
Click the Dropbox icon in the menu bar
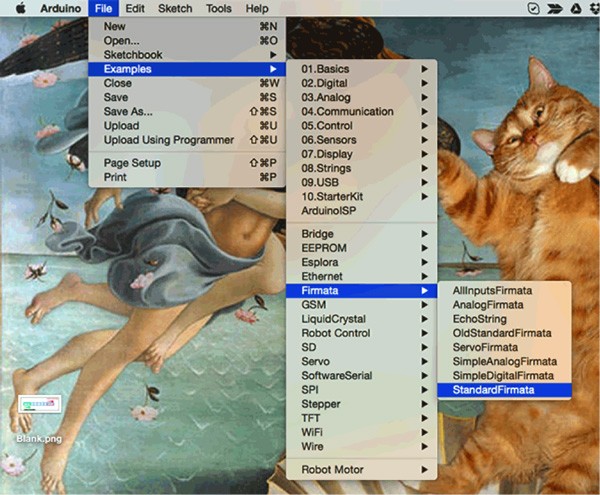594,8
